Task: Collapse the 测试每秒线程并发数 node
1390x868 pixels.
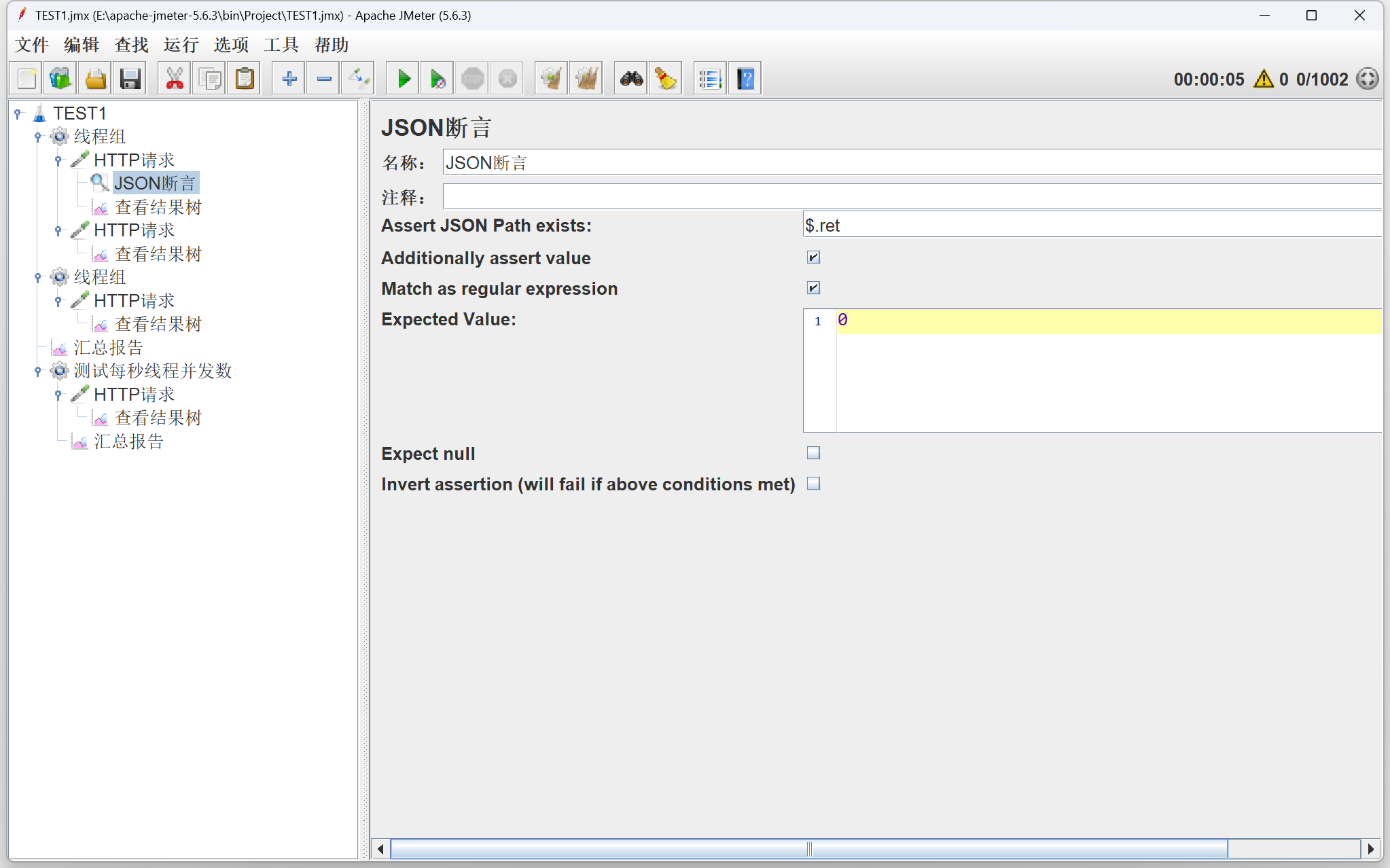Action: coord(38,371)
